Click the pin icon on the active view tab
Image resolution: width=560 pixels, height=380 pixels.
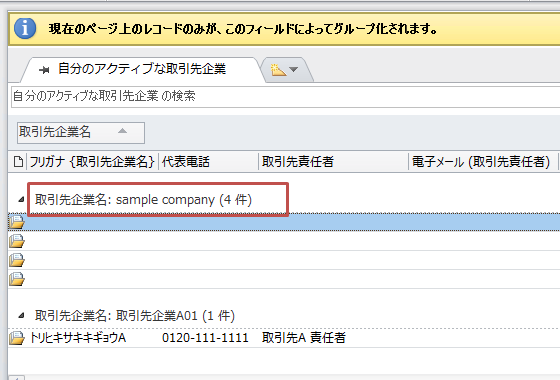[x=44, y=70]
